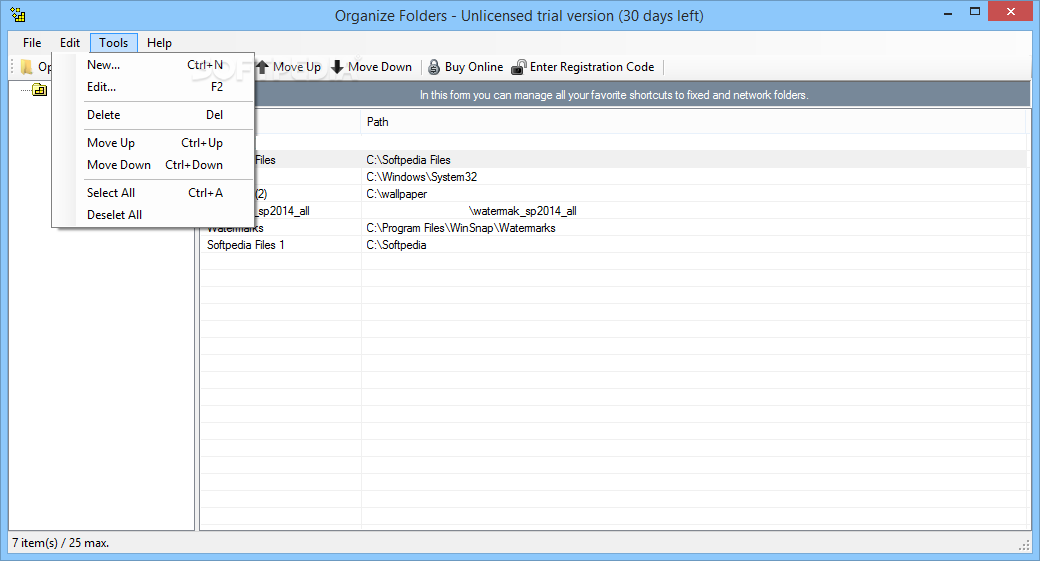
Task: Click the Buy Online padlock icon
Action: (x=434, y=67)
